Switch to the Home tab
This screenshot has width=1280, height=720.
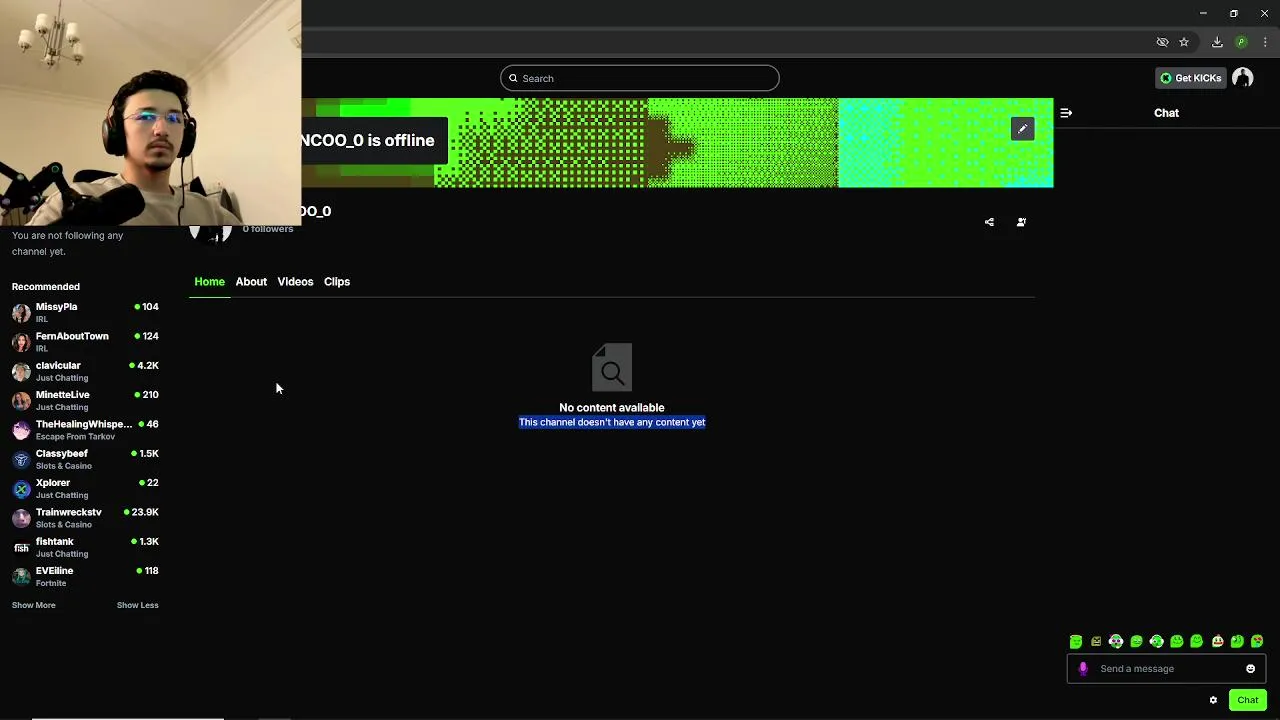tap(209, 282)
